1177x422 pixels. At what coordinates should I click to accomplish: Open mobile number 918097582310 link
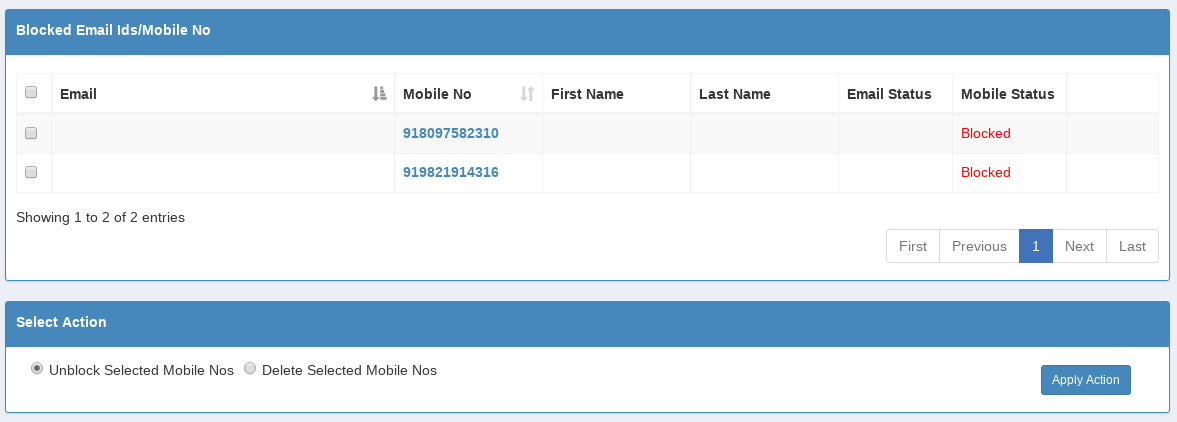tap(450, 133)
